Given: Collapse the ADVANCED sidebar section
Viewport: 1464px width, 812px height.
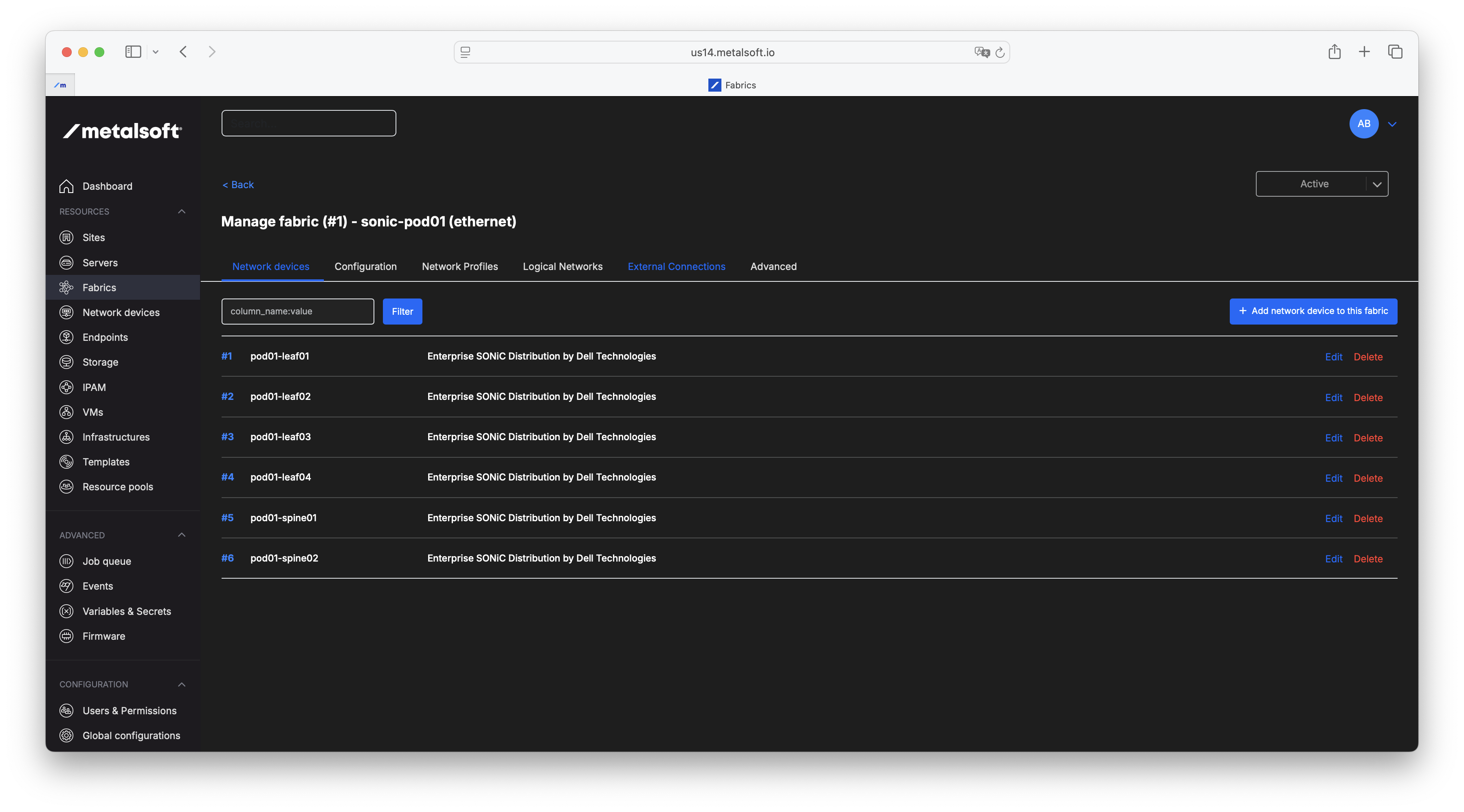Looking at the screenshot, I should pos(181,535).
